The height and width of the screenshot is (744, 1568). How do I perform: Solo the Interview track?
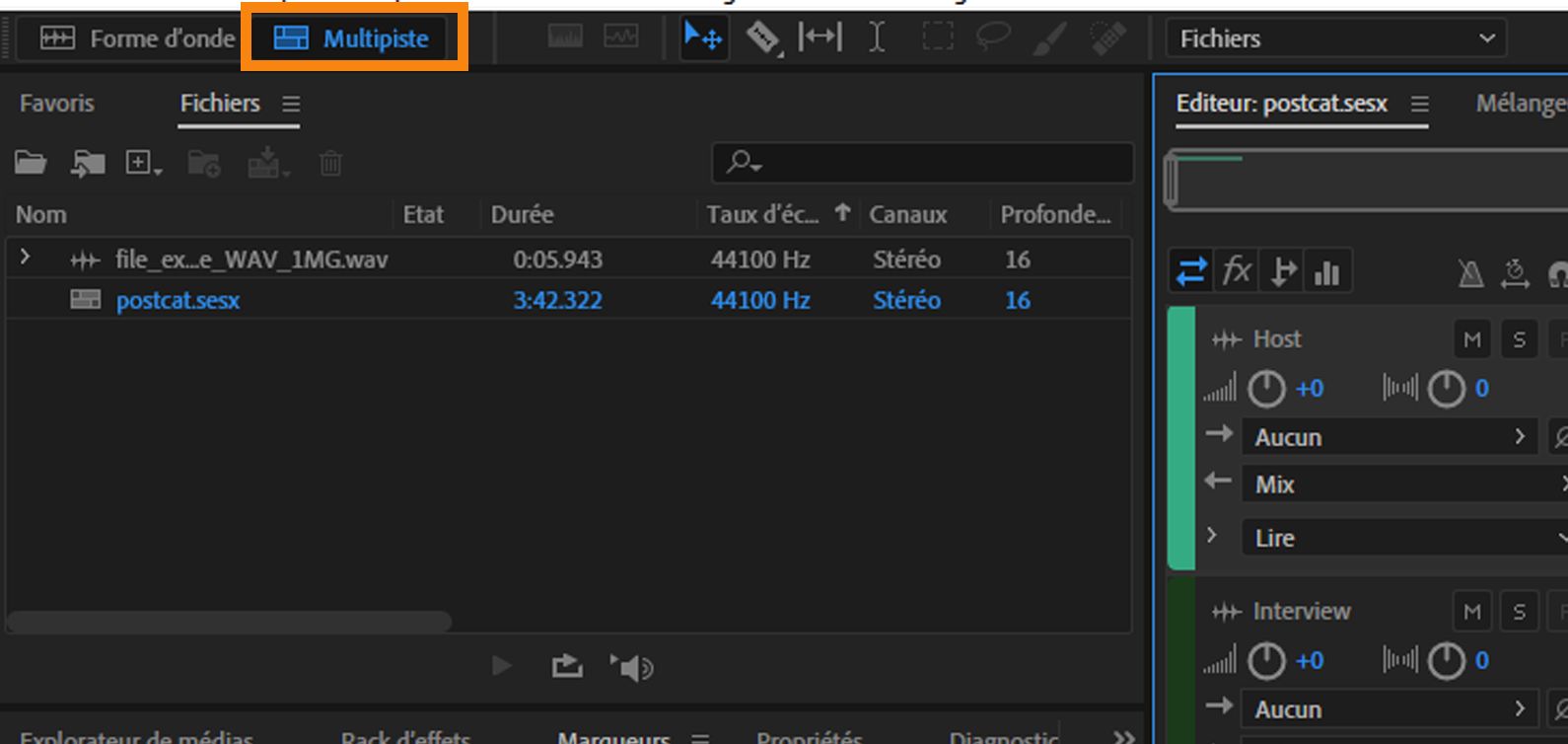click(x=1519, y=612)
